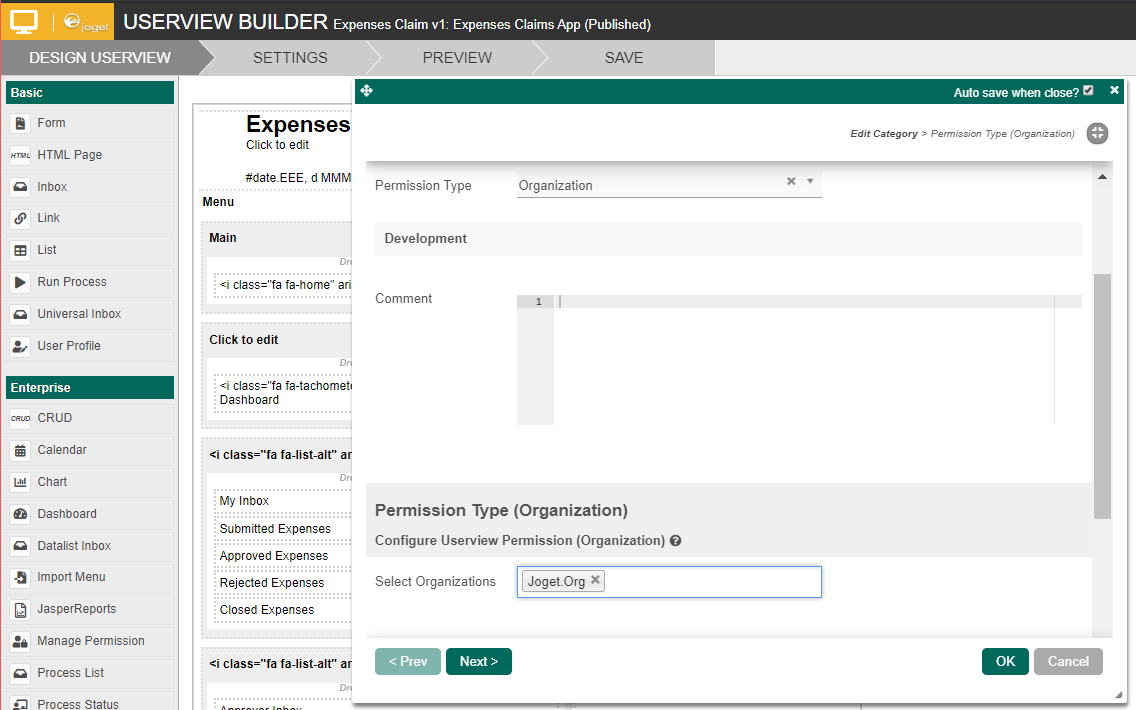Open the Permission Type dropdown arrow
Viewport: 1136px width, 710px height.
pos(810,182)
